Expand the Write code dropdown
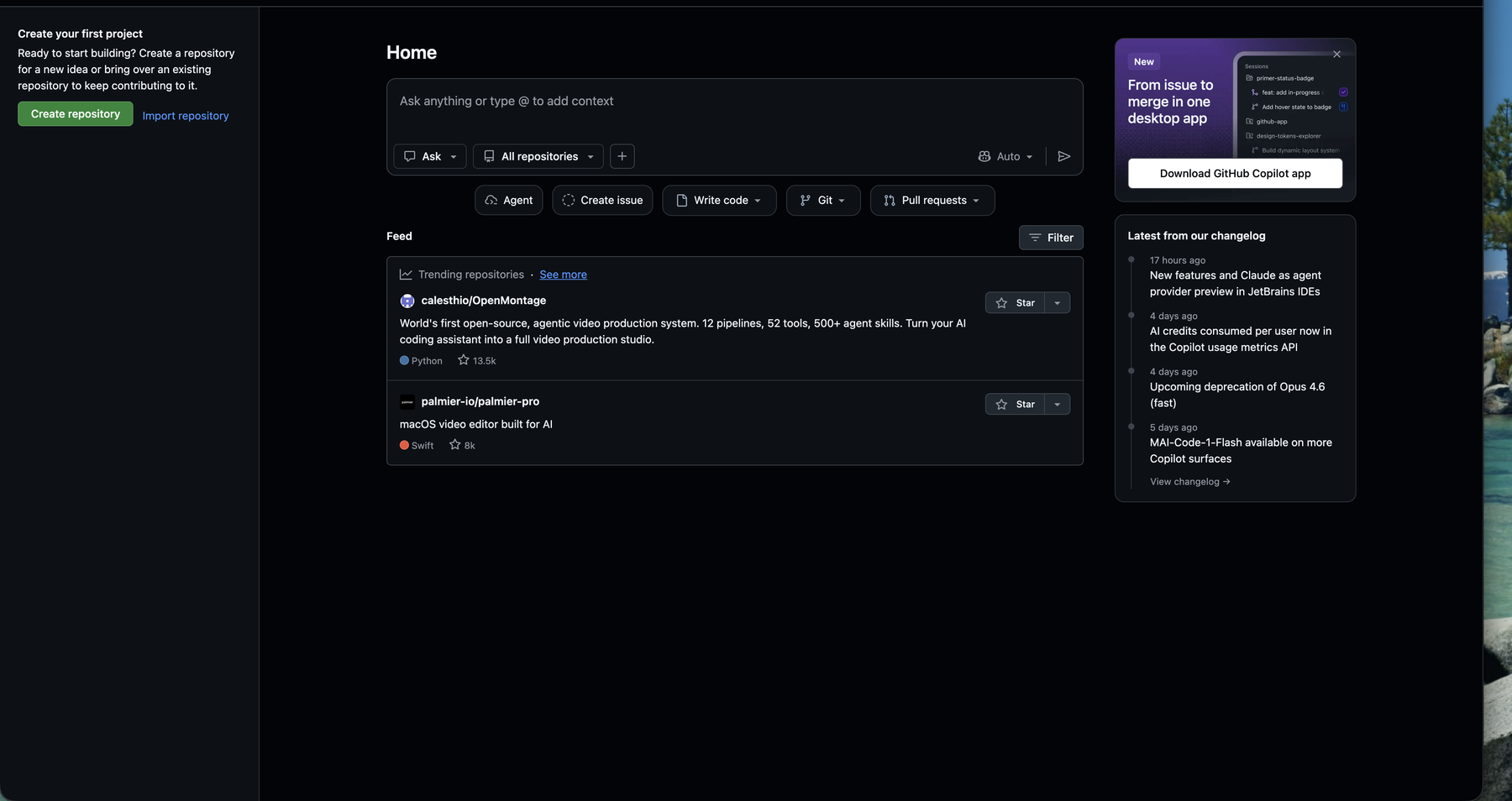This screenshot has height=801, width=1512. coord(719,200)
